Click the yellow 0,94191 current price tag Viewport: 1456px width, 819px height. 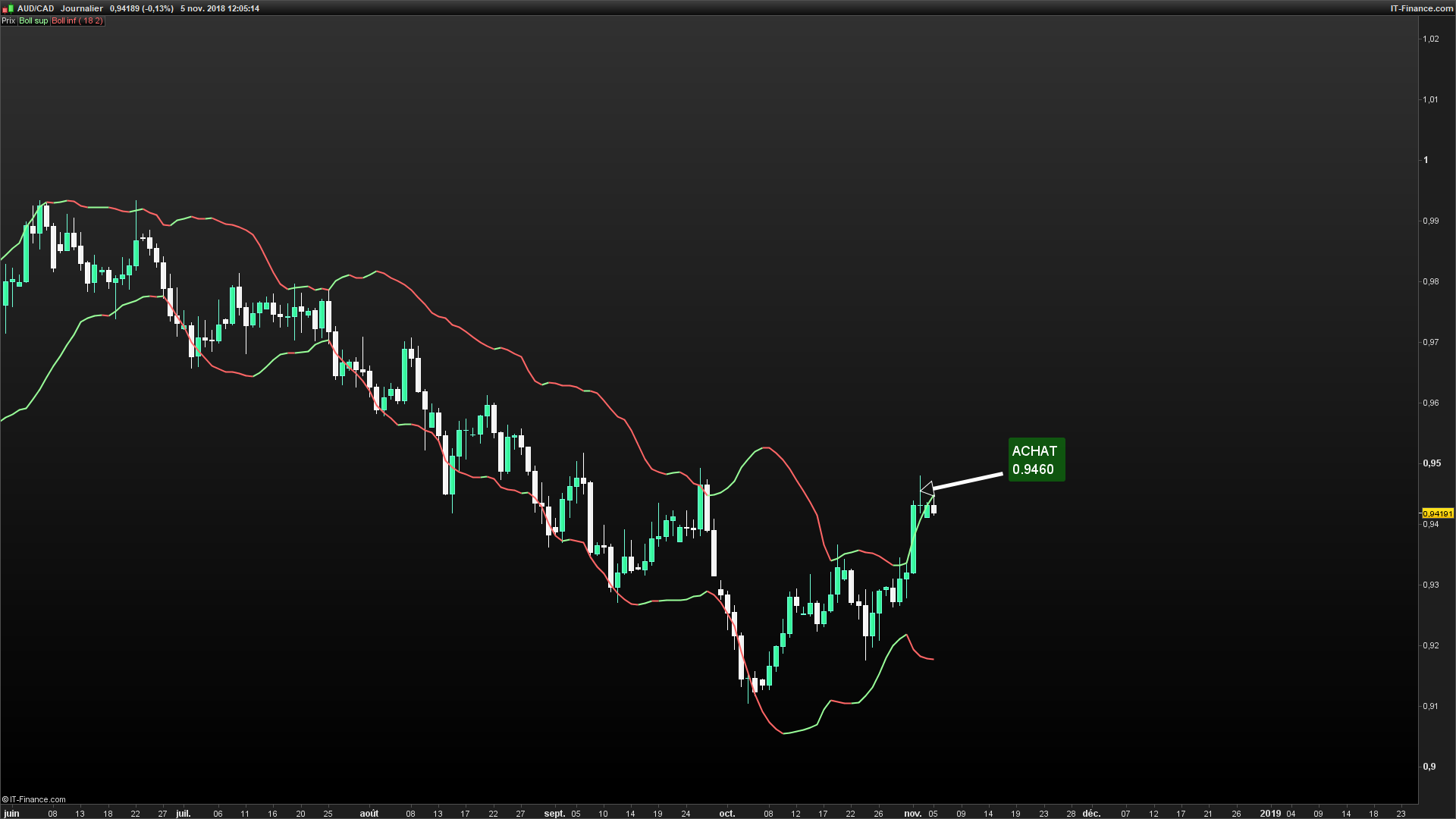tap(1438, 513)
